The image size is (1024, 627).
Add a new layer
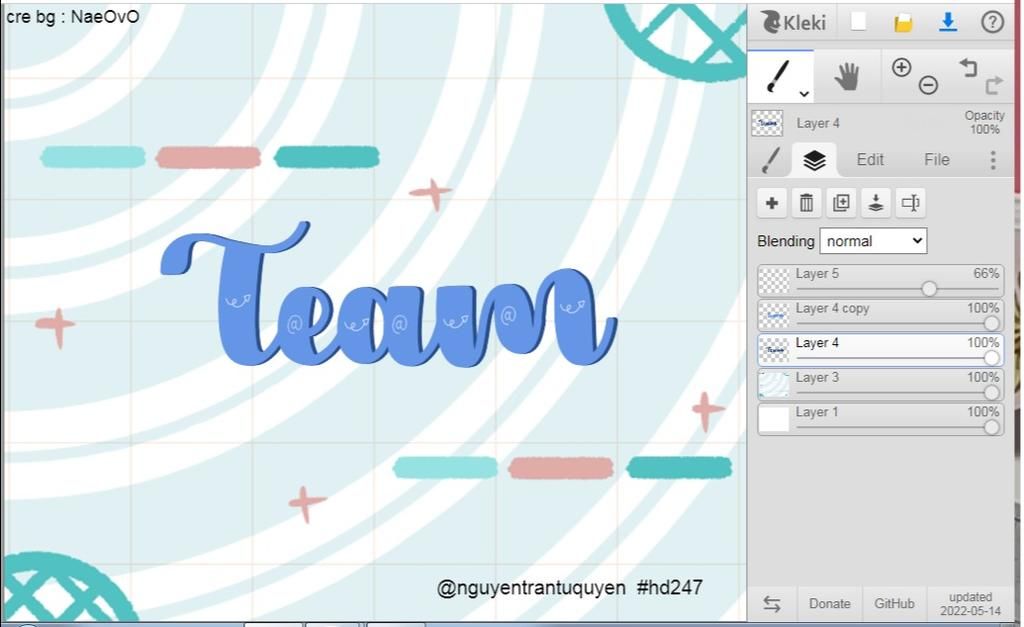772,203
